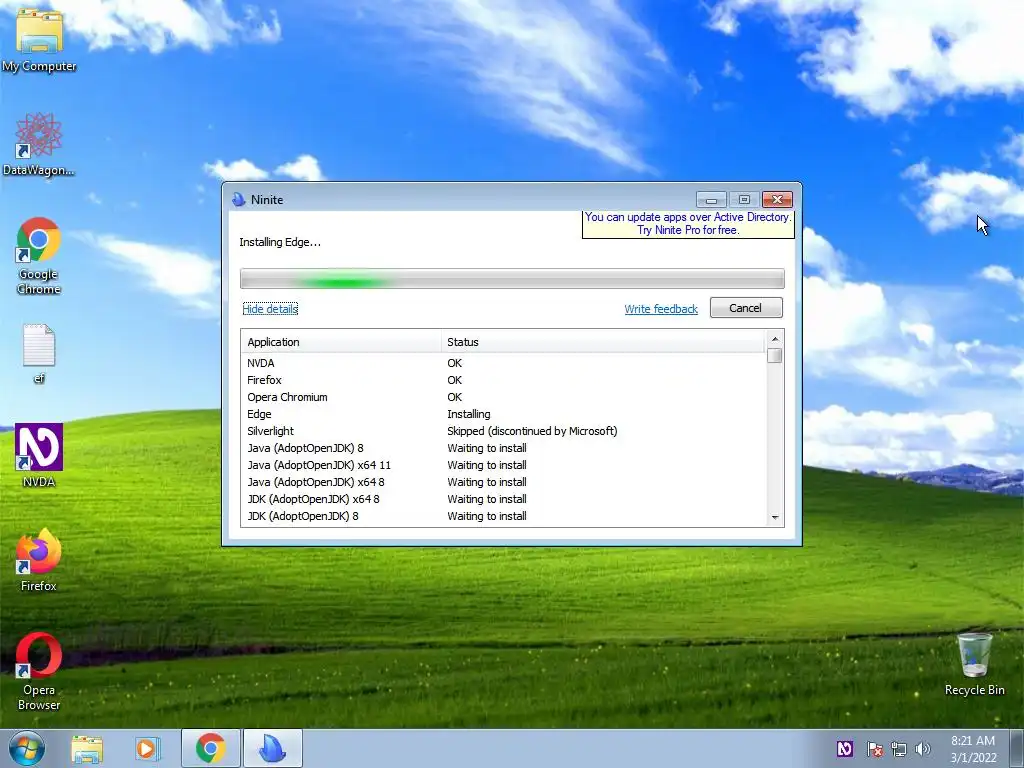Select Java (AdoptOpenJDK) x64 8 row
Viewport: 1024px width, 768px height.
(x=503, y=482)
